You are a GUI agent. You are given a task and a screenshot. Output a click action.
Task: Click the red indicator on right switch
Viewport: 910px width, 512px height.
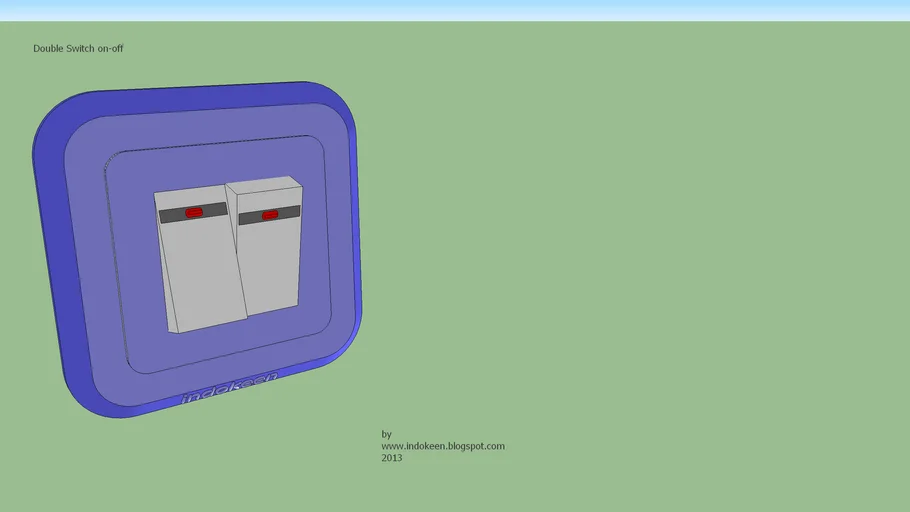[x=270, y=215]
